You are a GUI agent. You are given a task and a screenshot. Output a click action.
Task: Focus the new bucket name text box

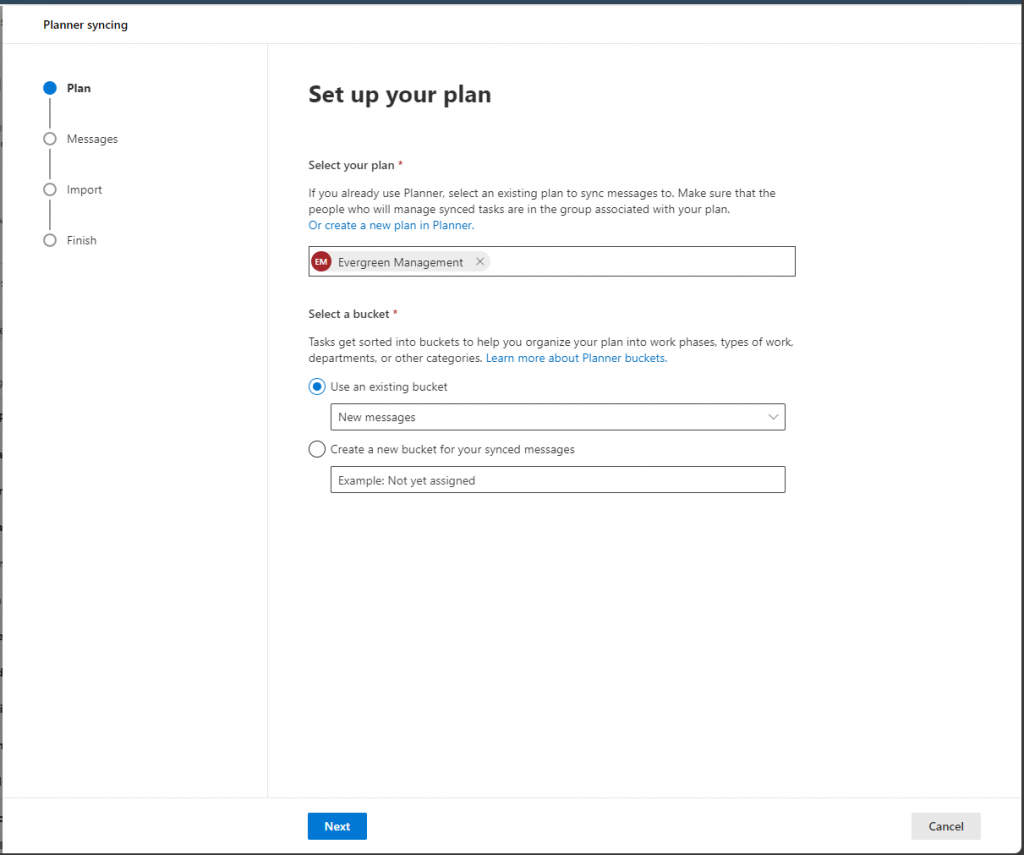[x=557, y=480]
